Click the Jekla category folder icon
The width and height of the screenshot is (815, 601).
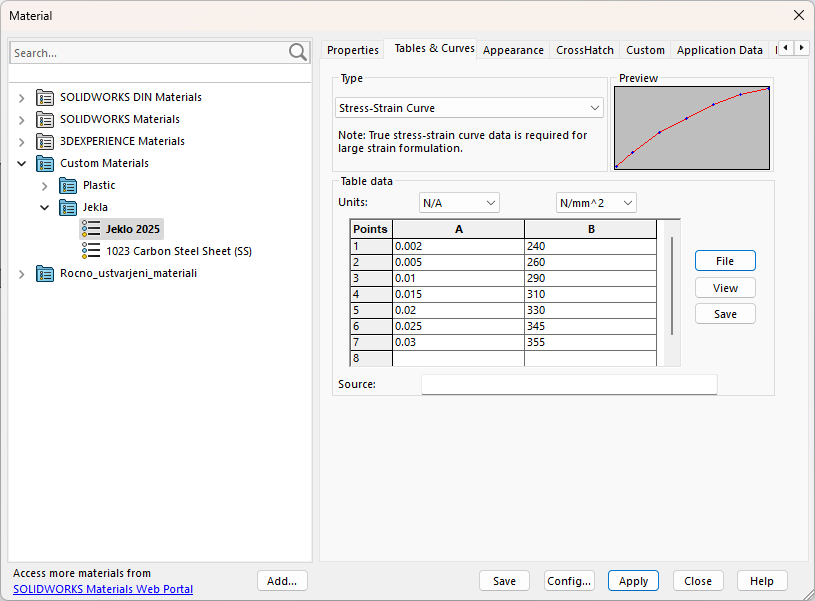[68, 207]
